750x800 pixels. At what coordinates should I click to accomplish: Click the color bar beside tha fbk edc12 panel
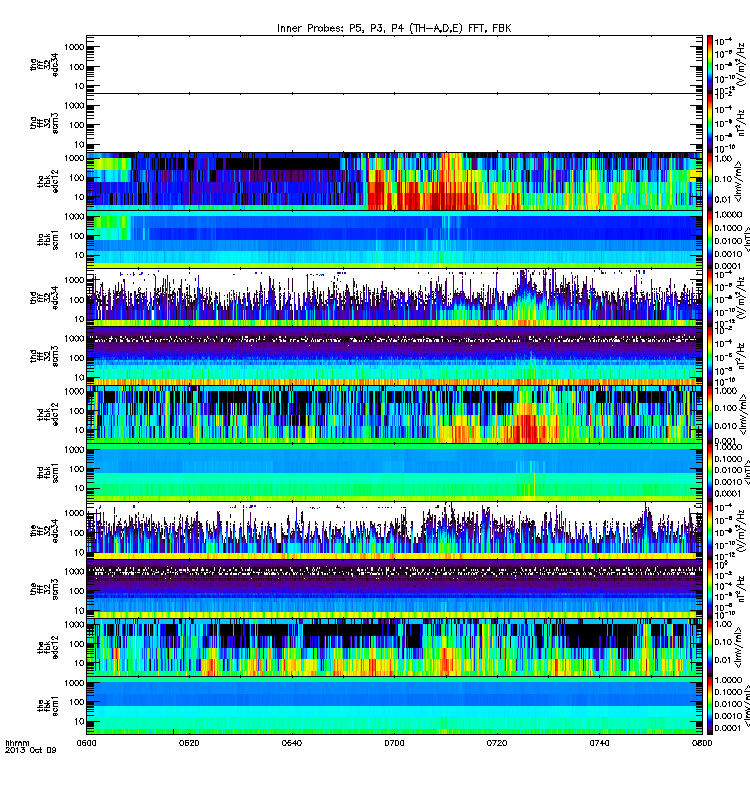(710, 181)
